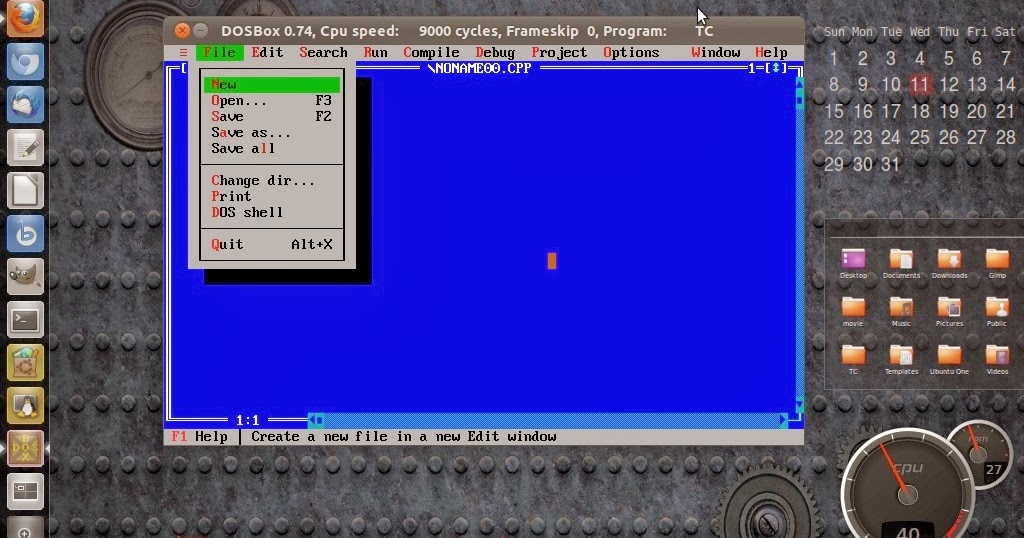The height and width of the screenshot is (538, 1024).
Task: Open the Search menu
Action: click(x=323, y=52)
